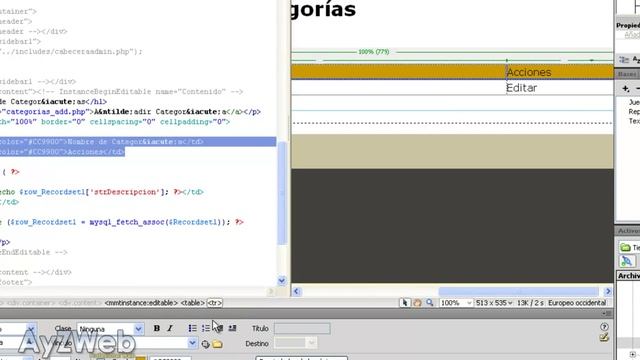This screenshot has width=640, height=360.
Task: Choose the Select (arrow) tool in status bar
Action: pyautogui.click(x=404, y=303)
